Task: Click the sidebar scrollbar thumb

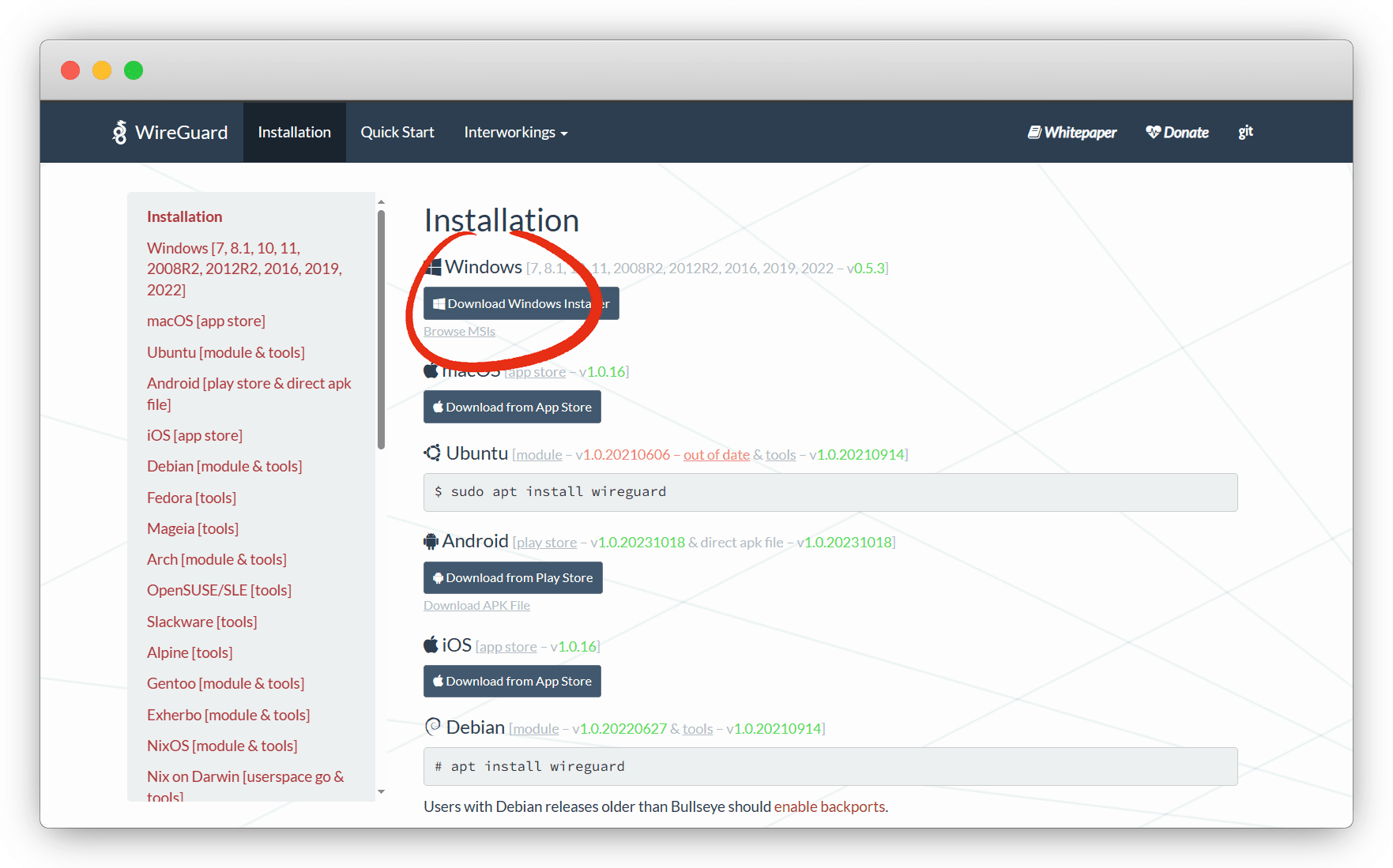Action: (381, 328)
